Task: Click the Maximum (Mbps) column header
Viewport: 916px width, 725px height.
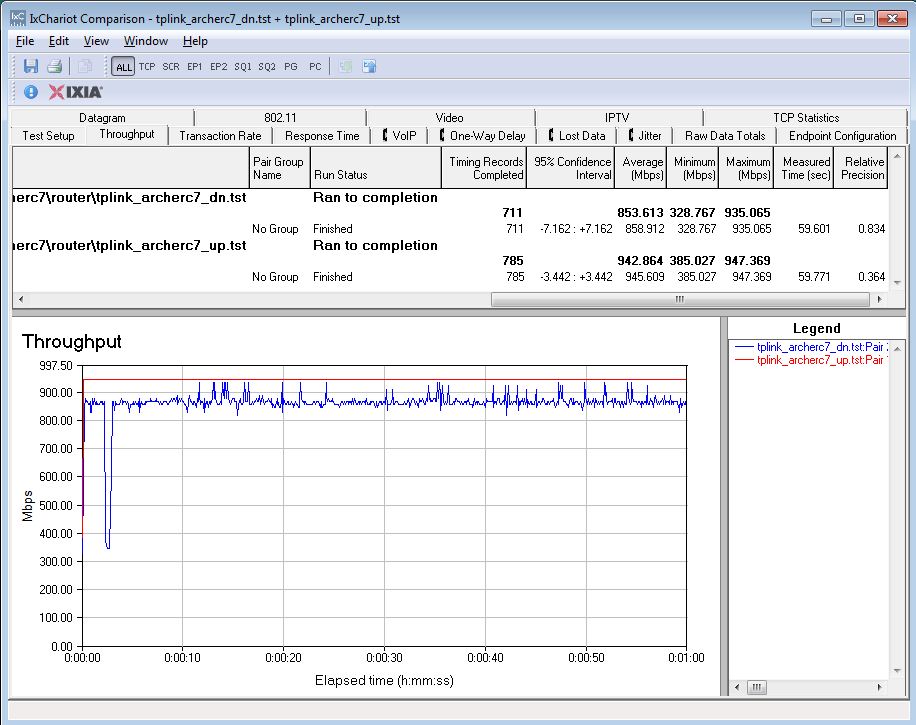Action: 747,168
